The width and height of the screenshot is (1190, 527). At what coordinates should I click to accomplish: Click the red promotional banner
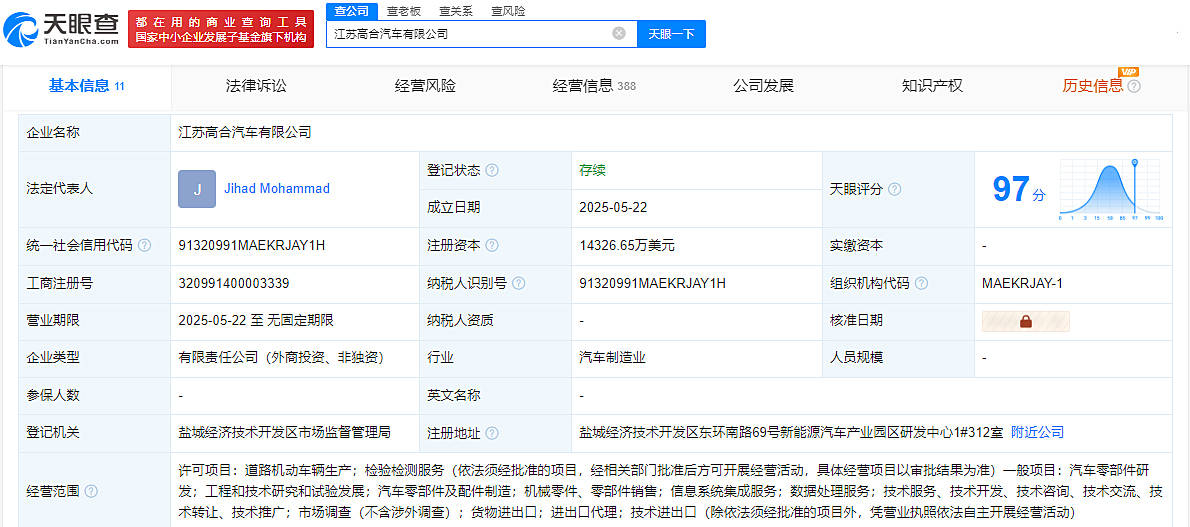coord(221,30)
